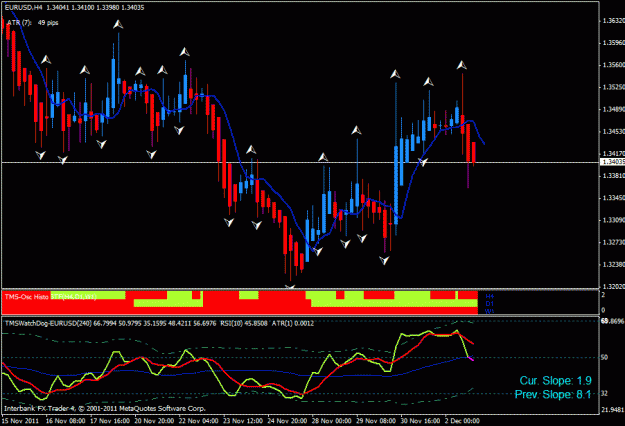Click the 'TMS-Osc Histo' indicator label
The height and width of the screenshot is (426, 625).
coord(27,297)
